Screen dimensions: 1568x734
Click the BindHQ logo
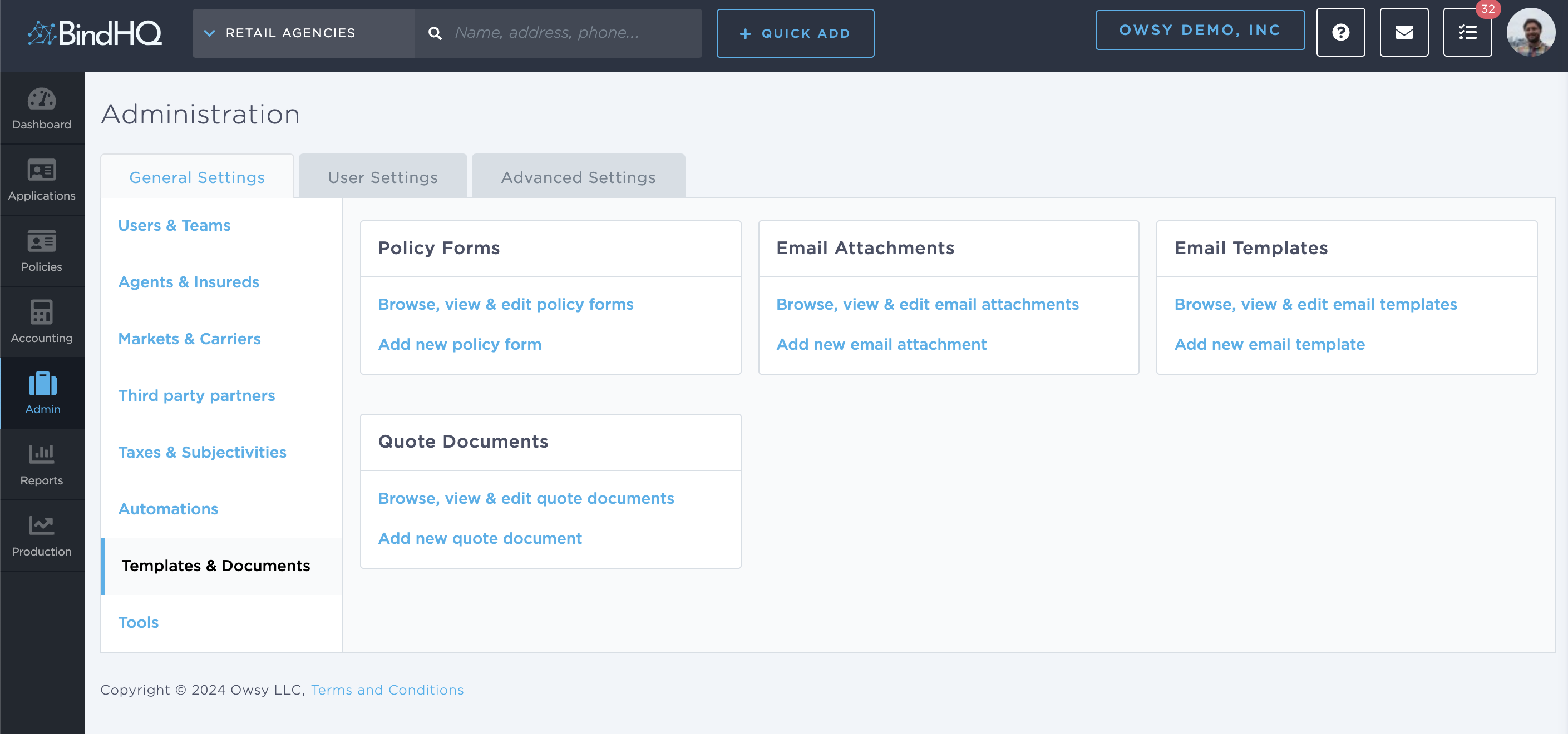(95, 33)
